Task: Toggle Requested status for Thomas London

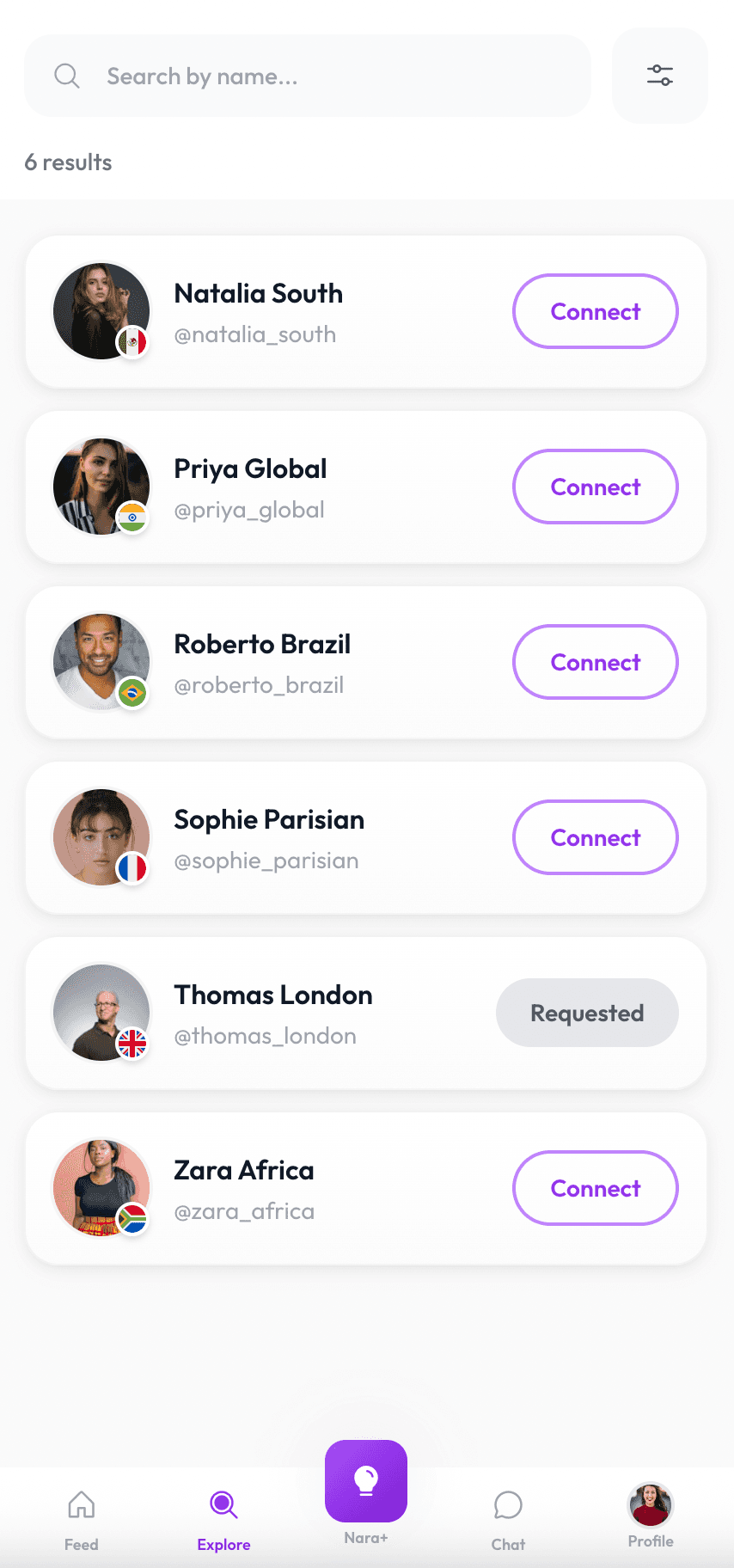Action: coord(587,1013)
